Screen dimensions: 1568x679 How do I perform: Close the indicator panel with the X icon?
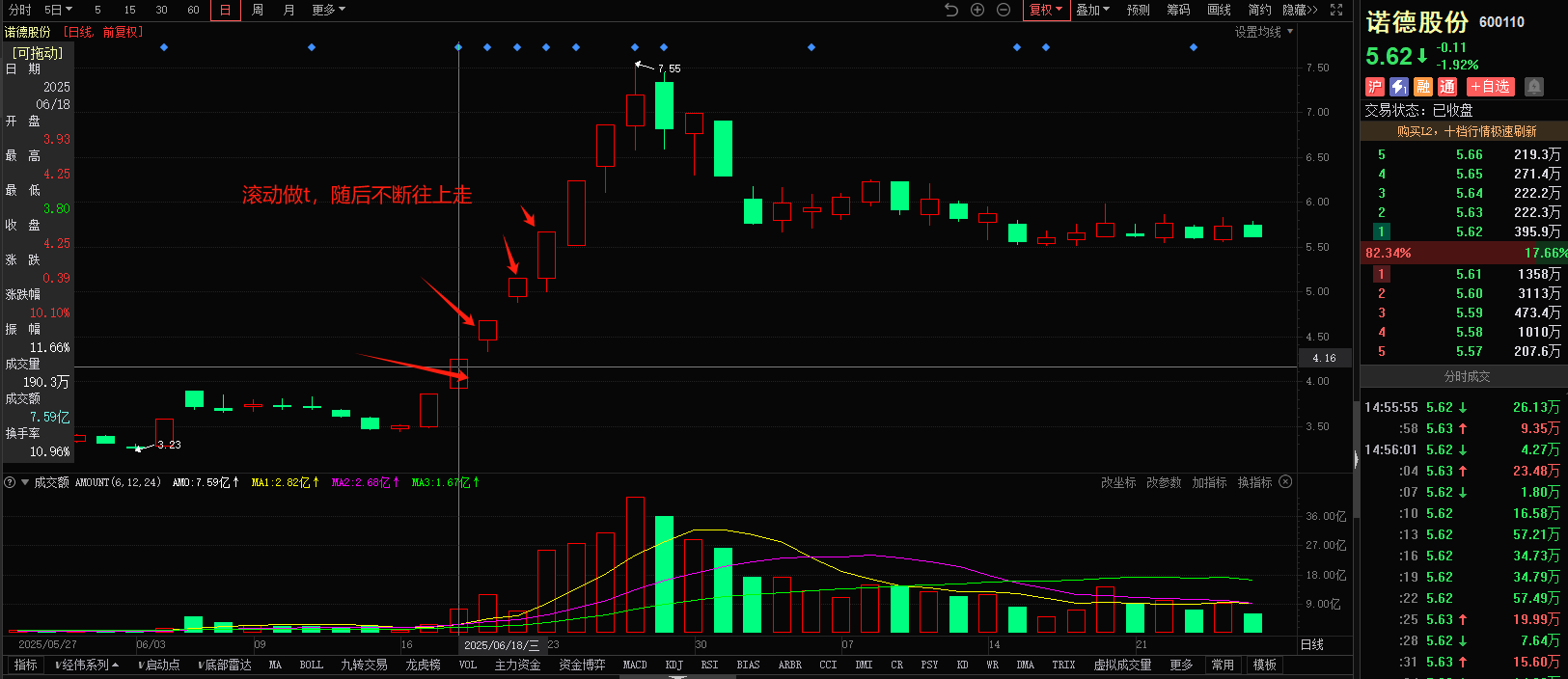(1285, 482)
